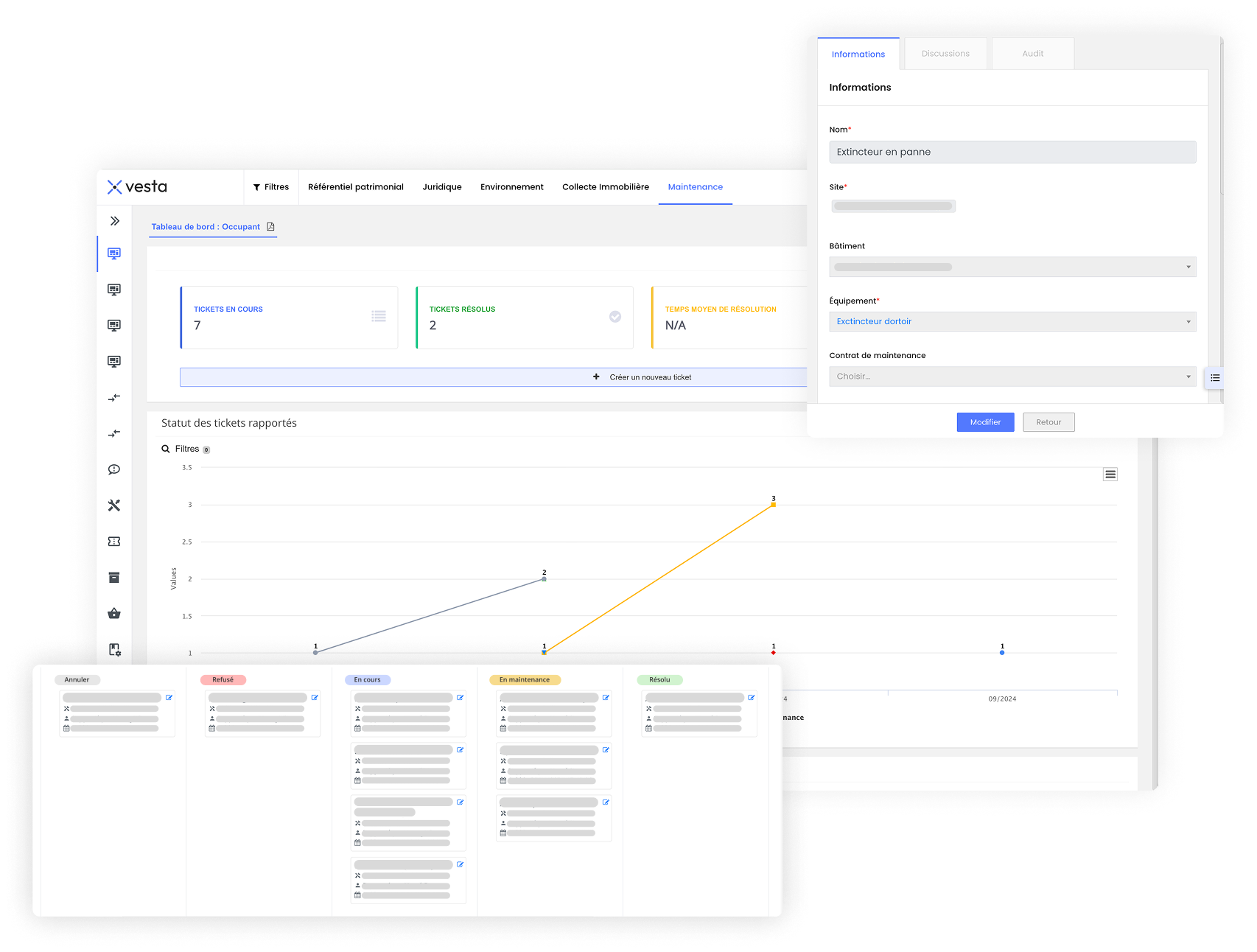This screenshot has height=952, width=1257.
Task: Expand the Bâtiment dropdown
Action: pos(1012,267)
